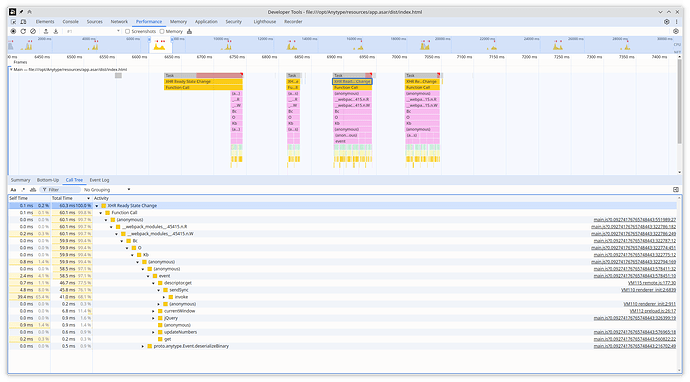Expand the invoke tree row
The image size is (690, 382).
point(164,297)
